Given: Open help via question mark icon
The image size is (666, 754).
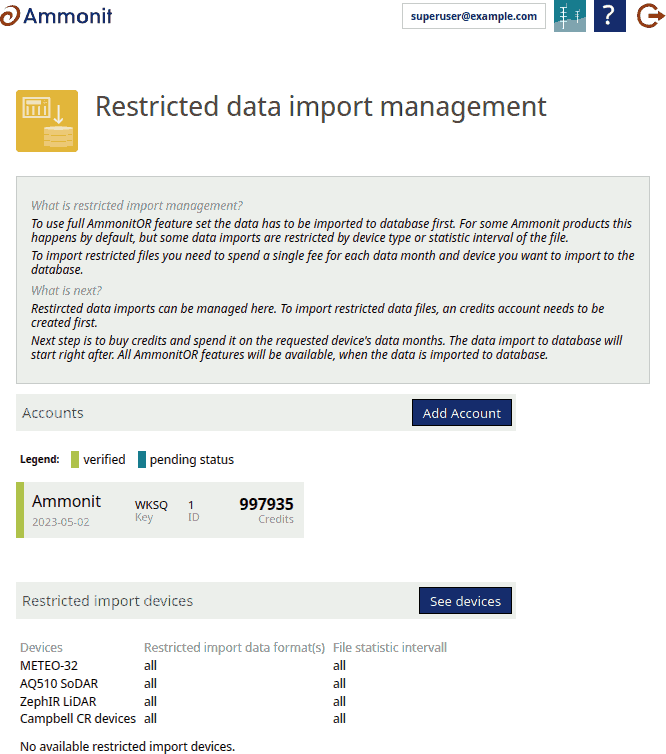Looking at the screenshot, I should pyautogui.click(x=610, y=16).
